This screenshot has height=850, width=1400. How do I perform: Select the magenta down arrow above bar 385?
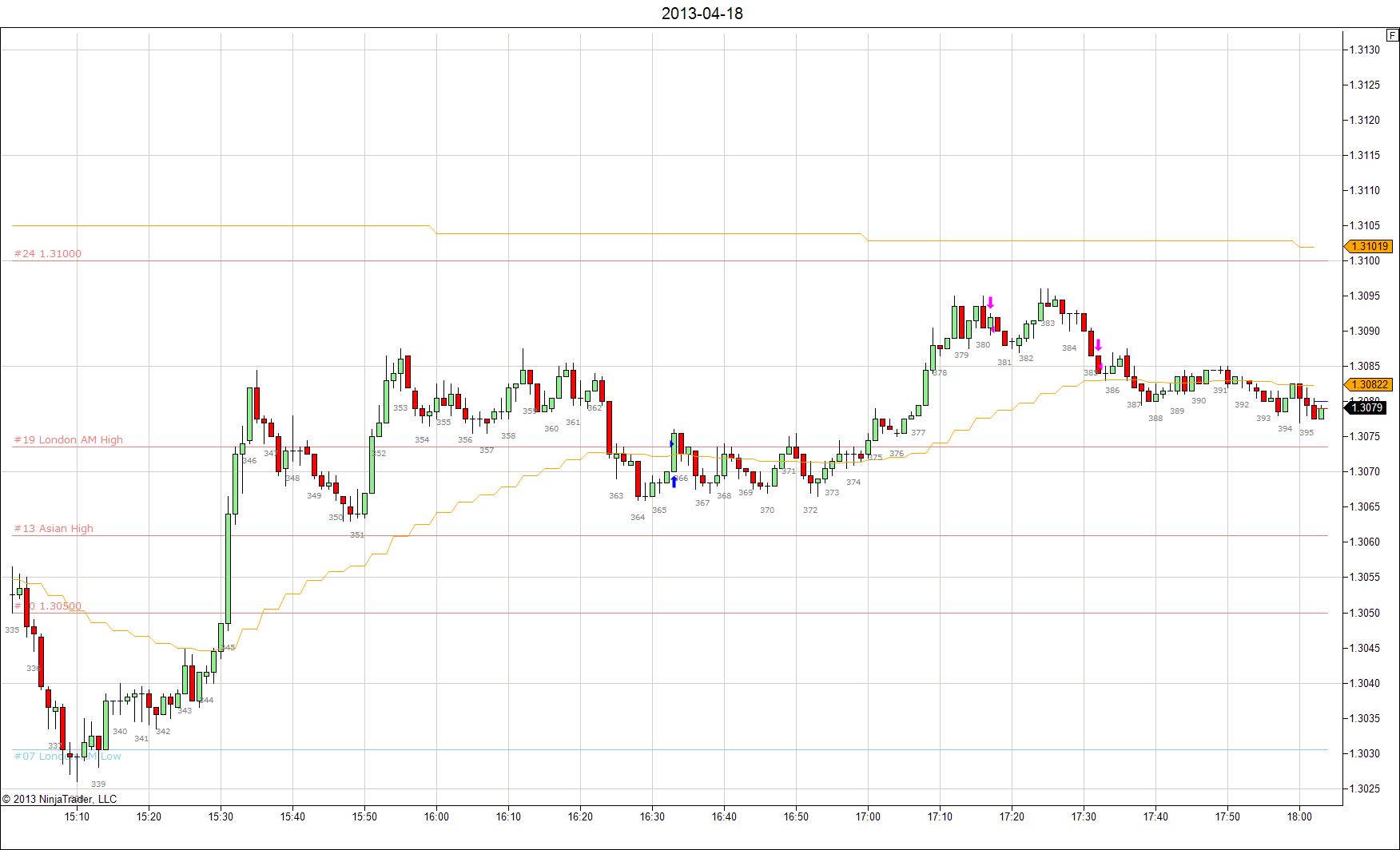point(1099,345)
